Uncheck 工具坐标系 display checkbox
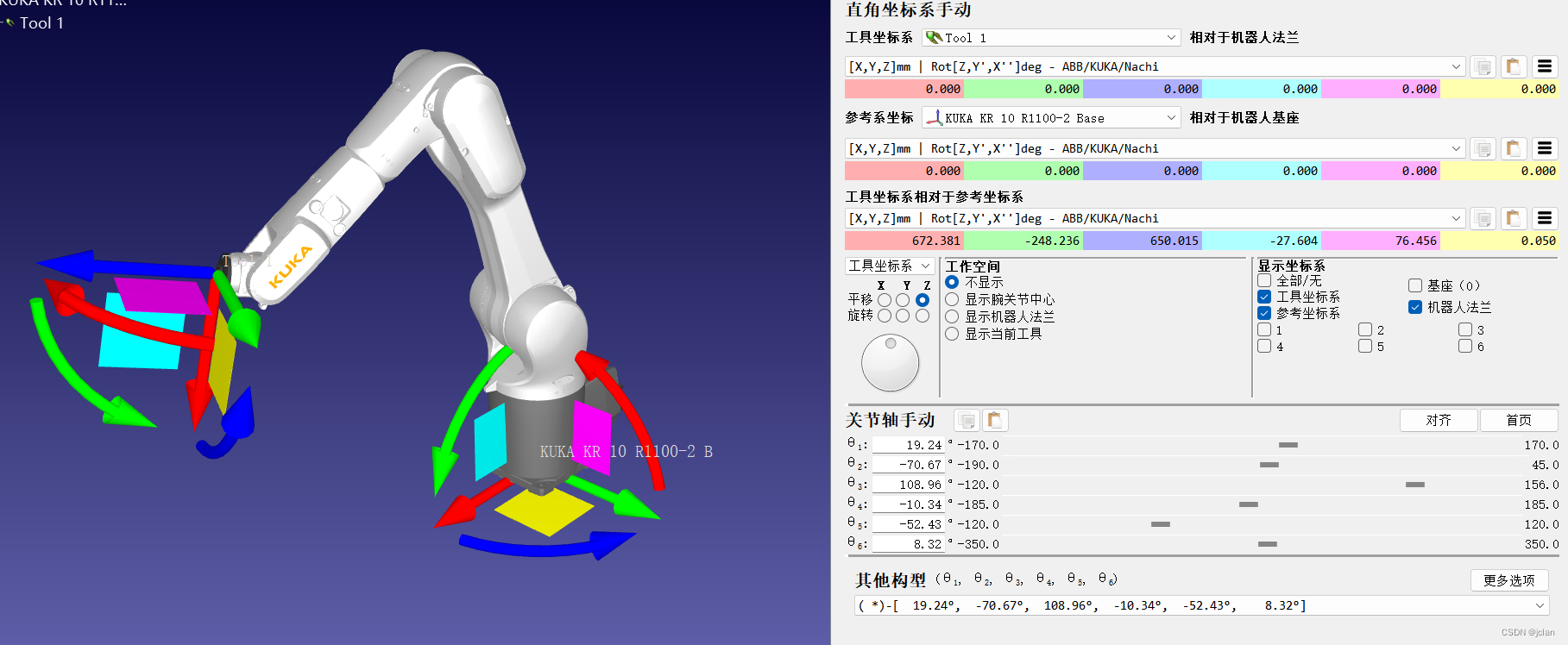The image size is (1568, 645). tap(1264, 297)
